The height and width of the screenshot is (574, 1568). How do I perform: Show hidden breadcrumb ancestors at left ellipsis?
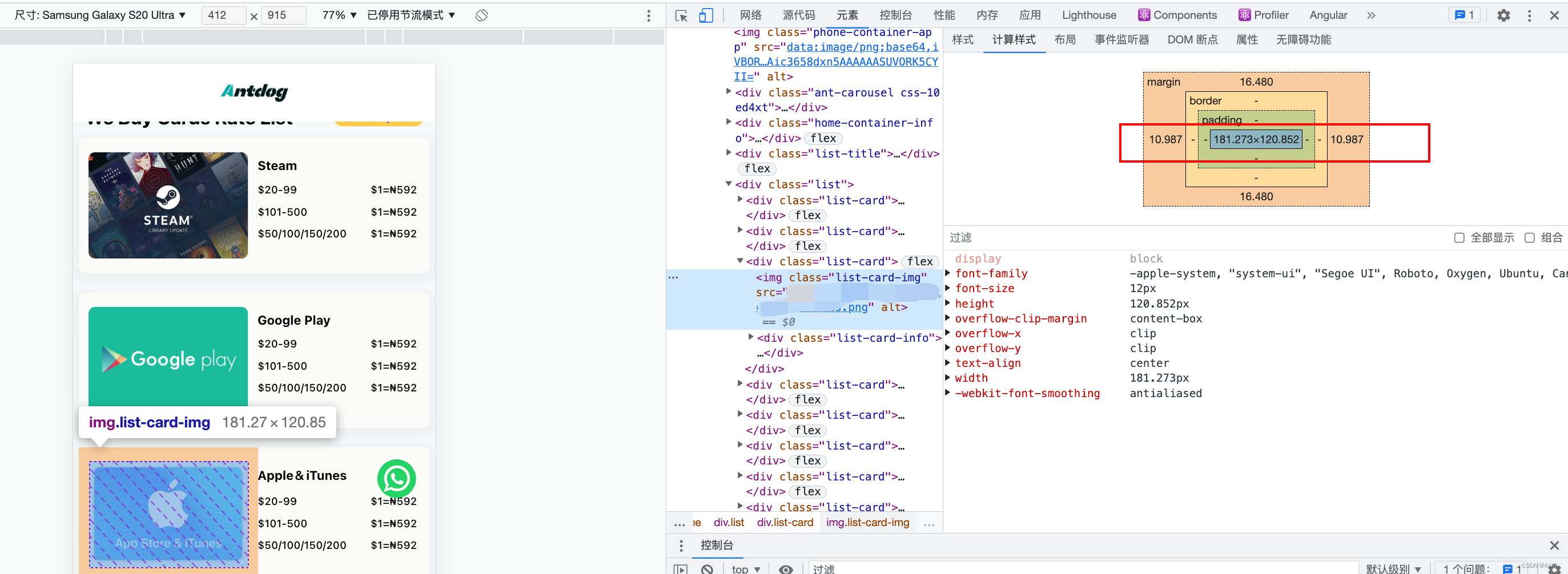[680, 523]
